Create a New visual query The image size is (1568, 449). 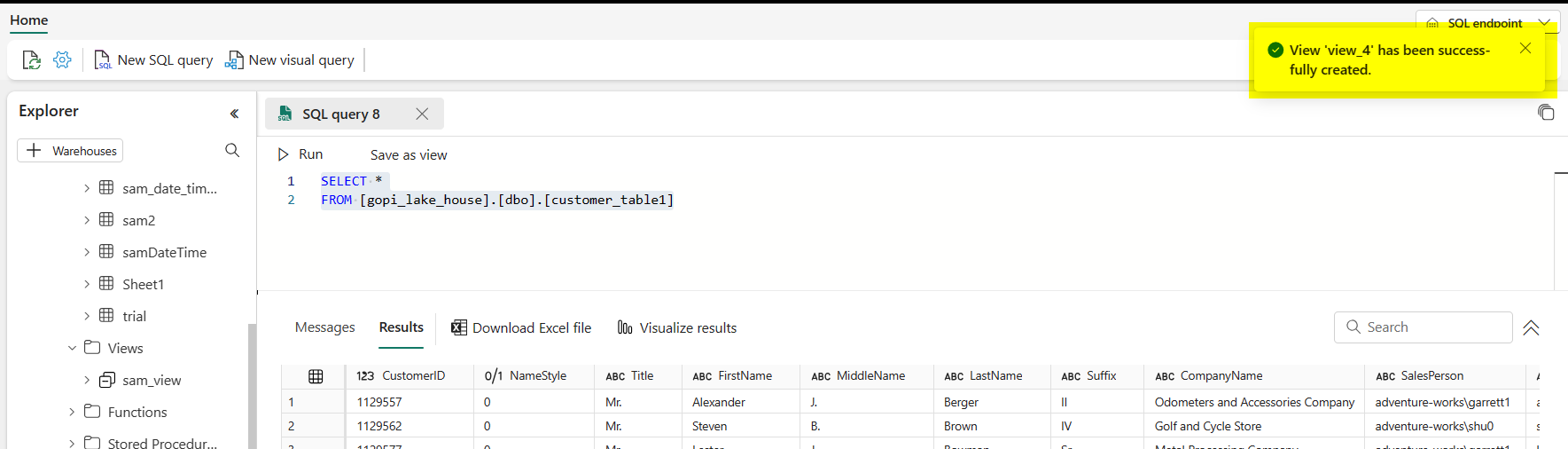click(290, 60)
